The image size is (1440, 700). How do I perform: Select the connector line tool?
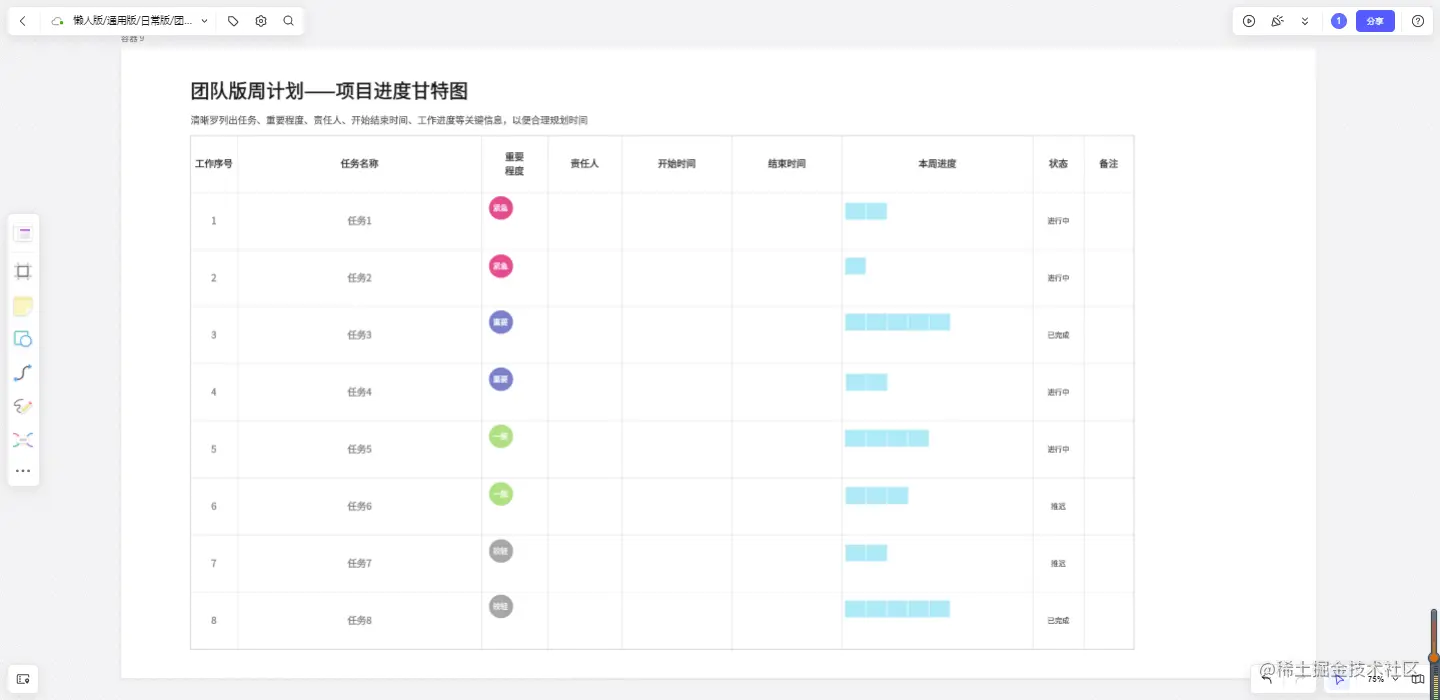point(23,372)
